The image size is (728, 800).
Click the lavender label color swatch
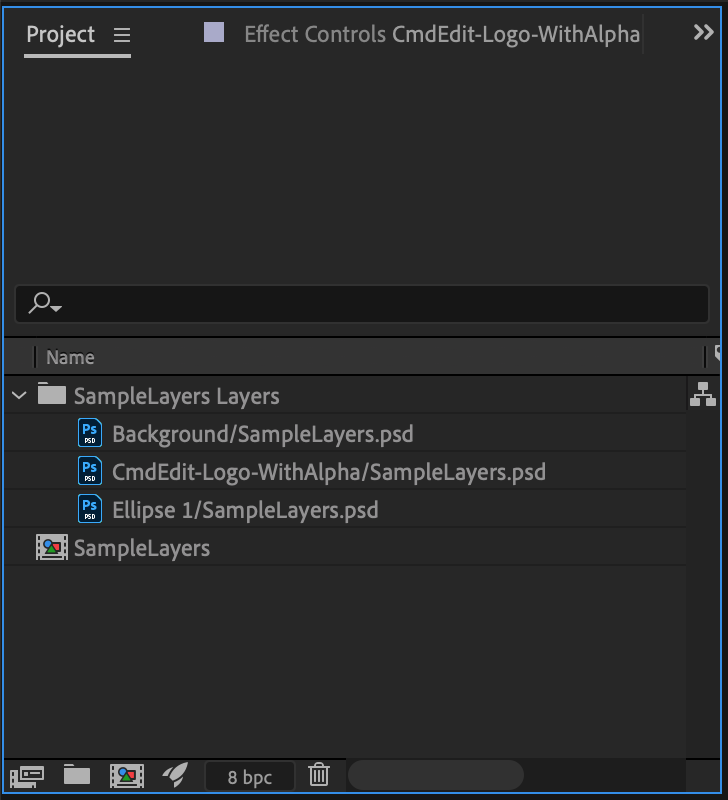[214, 32]
